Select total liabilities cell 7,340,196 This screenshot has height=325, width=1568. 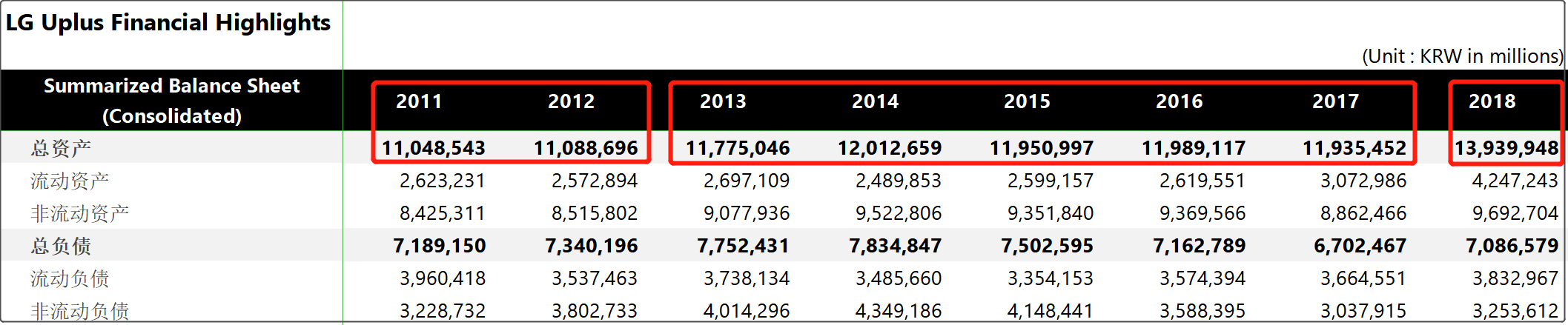coord(592,246)
